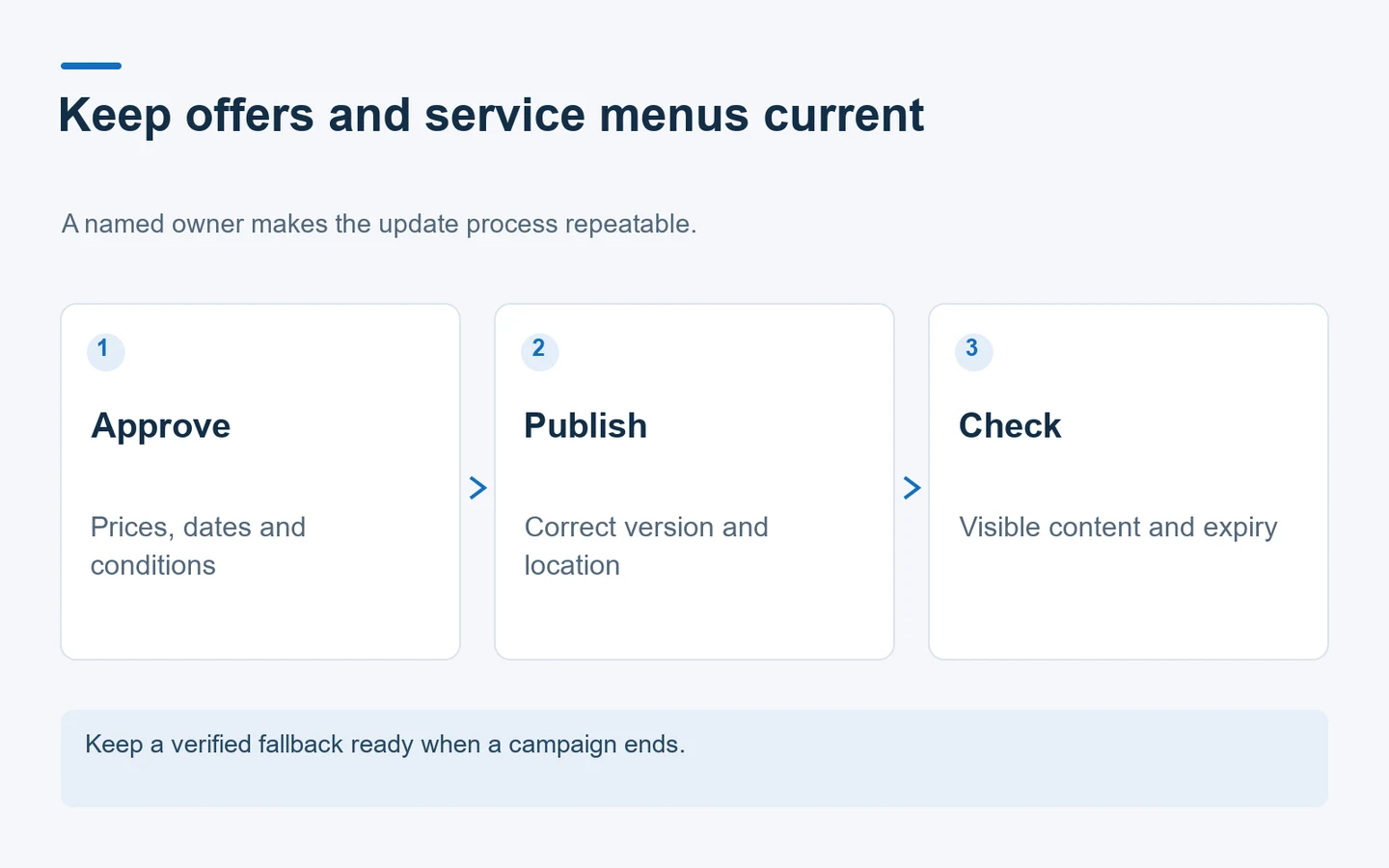Image resolution: width=1389 pixels, height=868 pixels.
Task: Select the subtitle 'A named owner makes the update process repeatable.'
Action: [379, 224]
